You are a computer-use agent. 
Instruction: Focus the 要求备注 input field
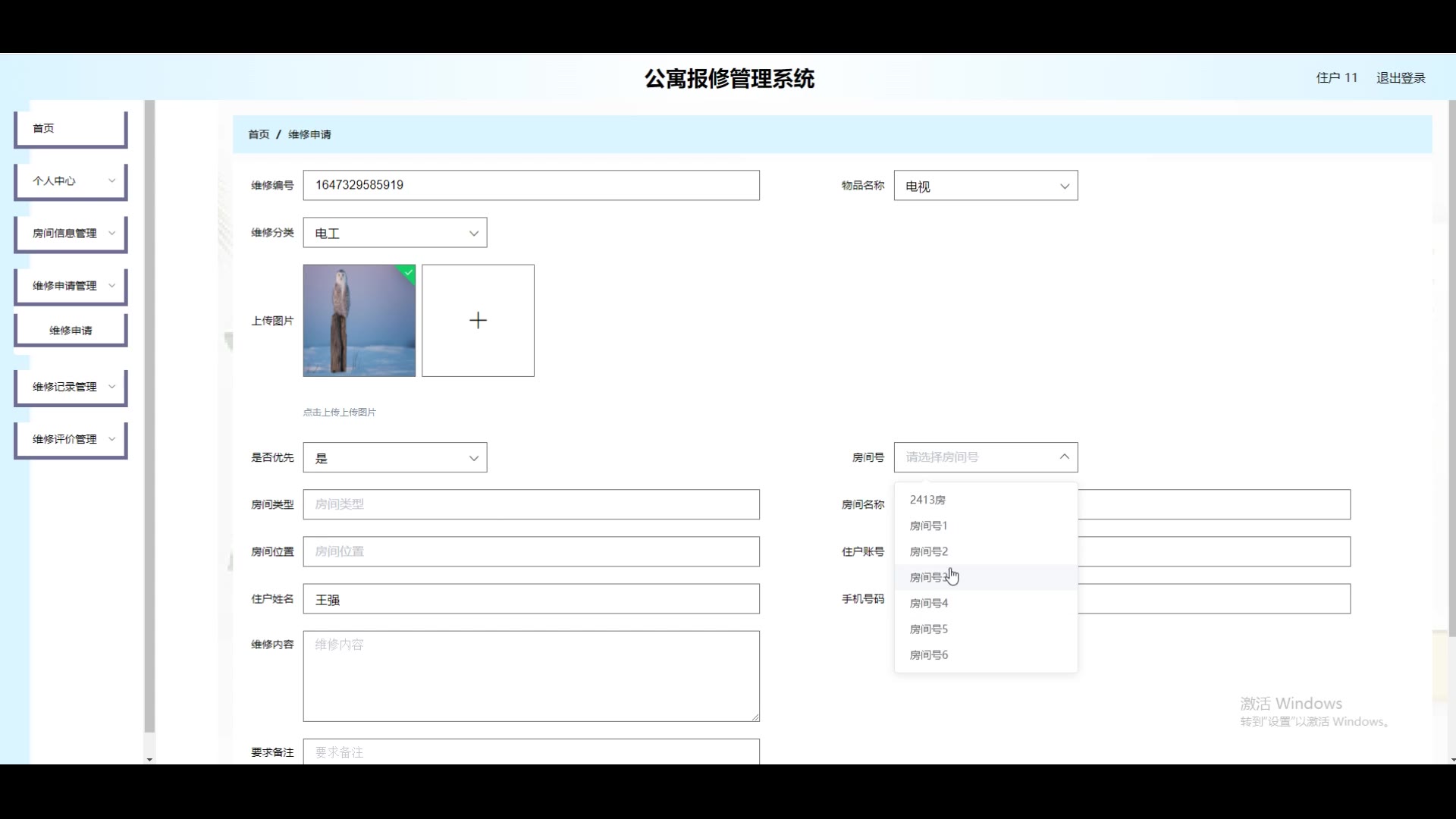(x=531, y=752)
